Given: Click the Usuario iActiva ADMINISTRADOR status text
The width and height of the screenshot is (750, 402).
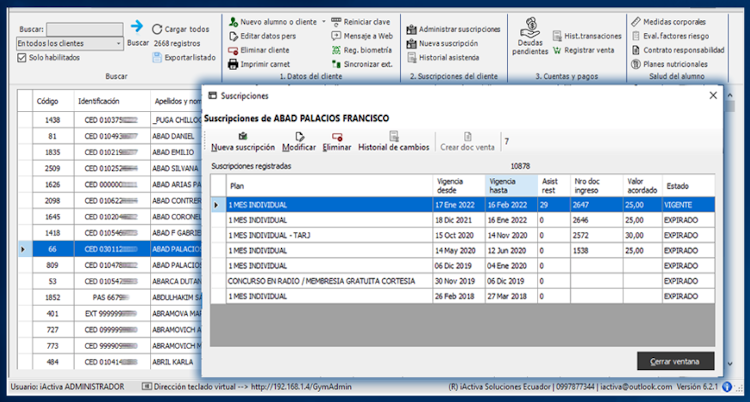Looking at the screenshot, I should pos(67,387).
